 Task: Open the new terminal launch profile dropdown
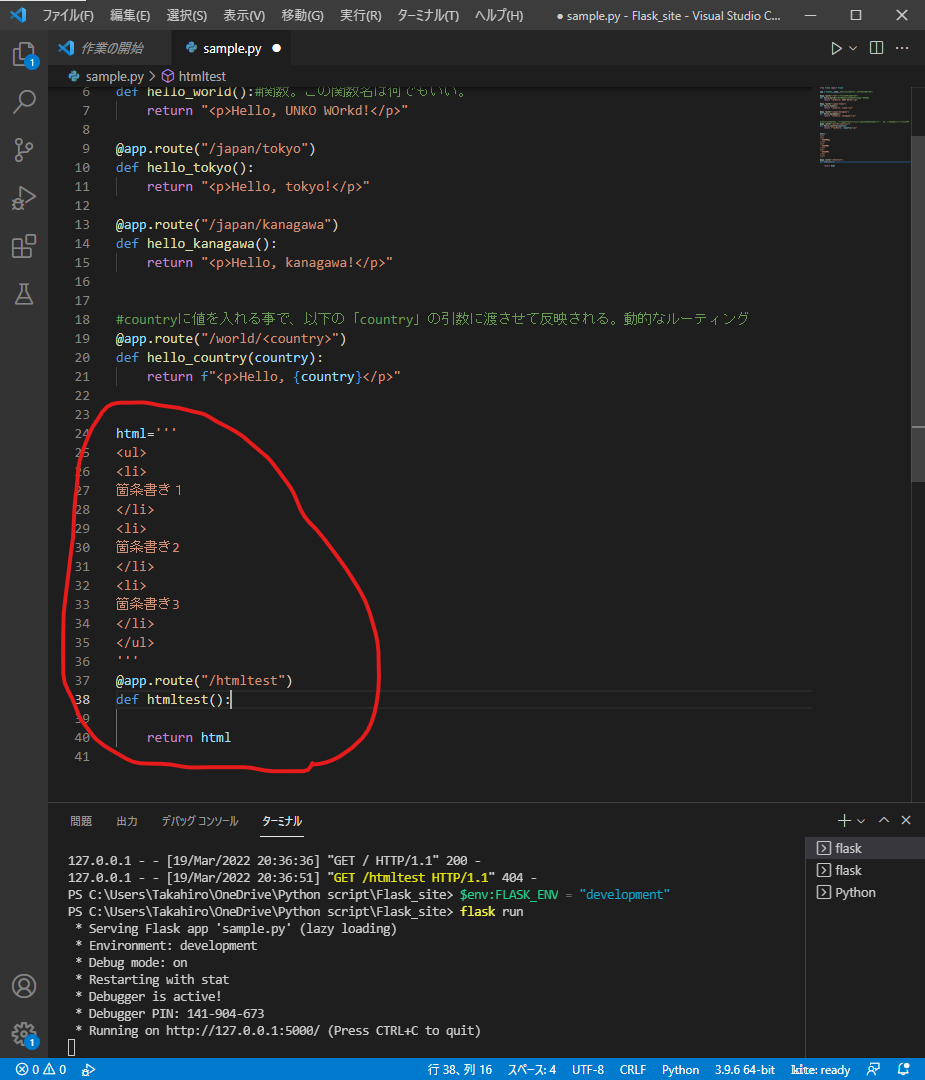point(861,820)
